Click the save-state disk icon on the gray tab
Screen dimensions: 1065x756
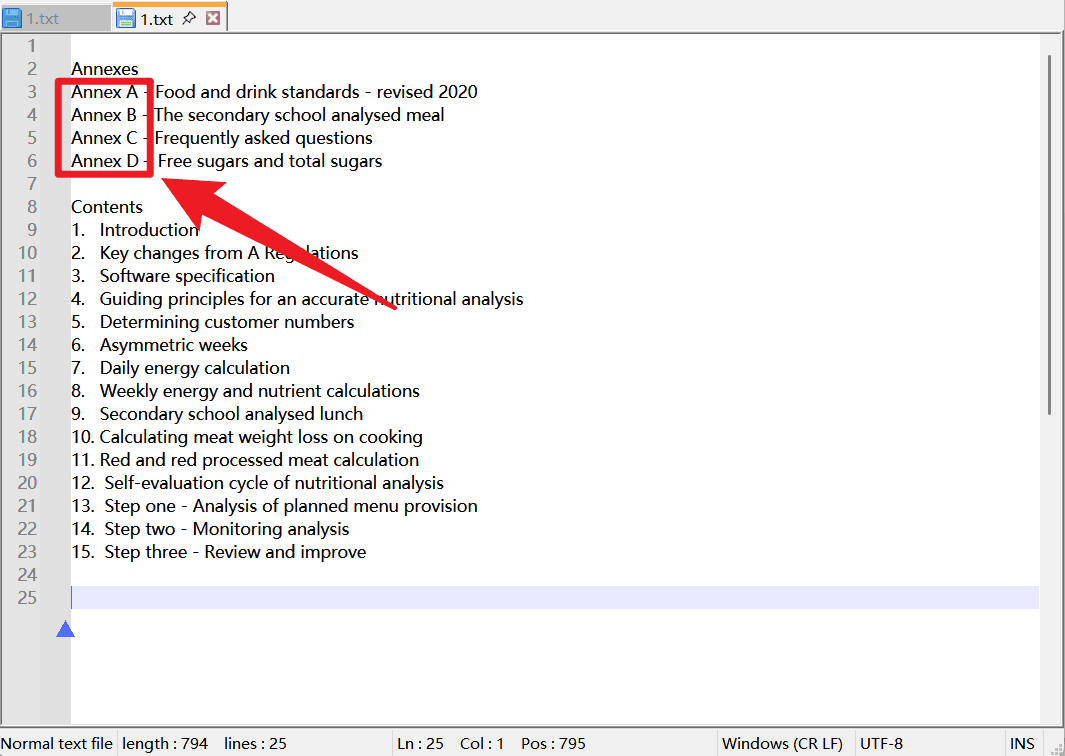tap(13, 18)
